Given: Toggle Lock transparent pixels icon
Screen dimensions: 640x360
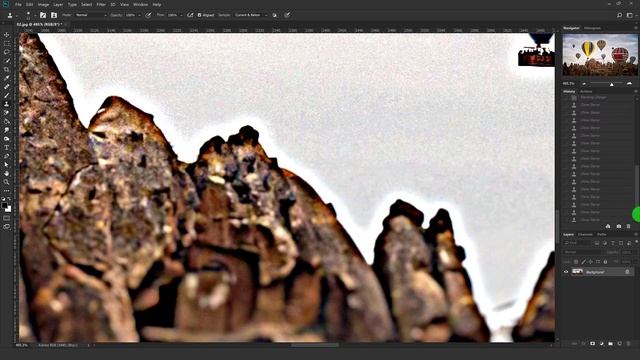Looking at the screenshot, I should pos(576,262).
